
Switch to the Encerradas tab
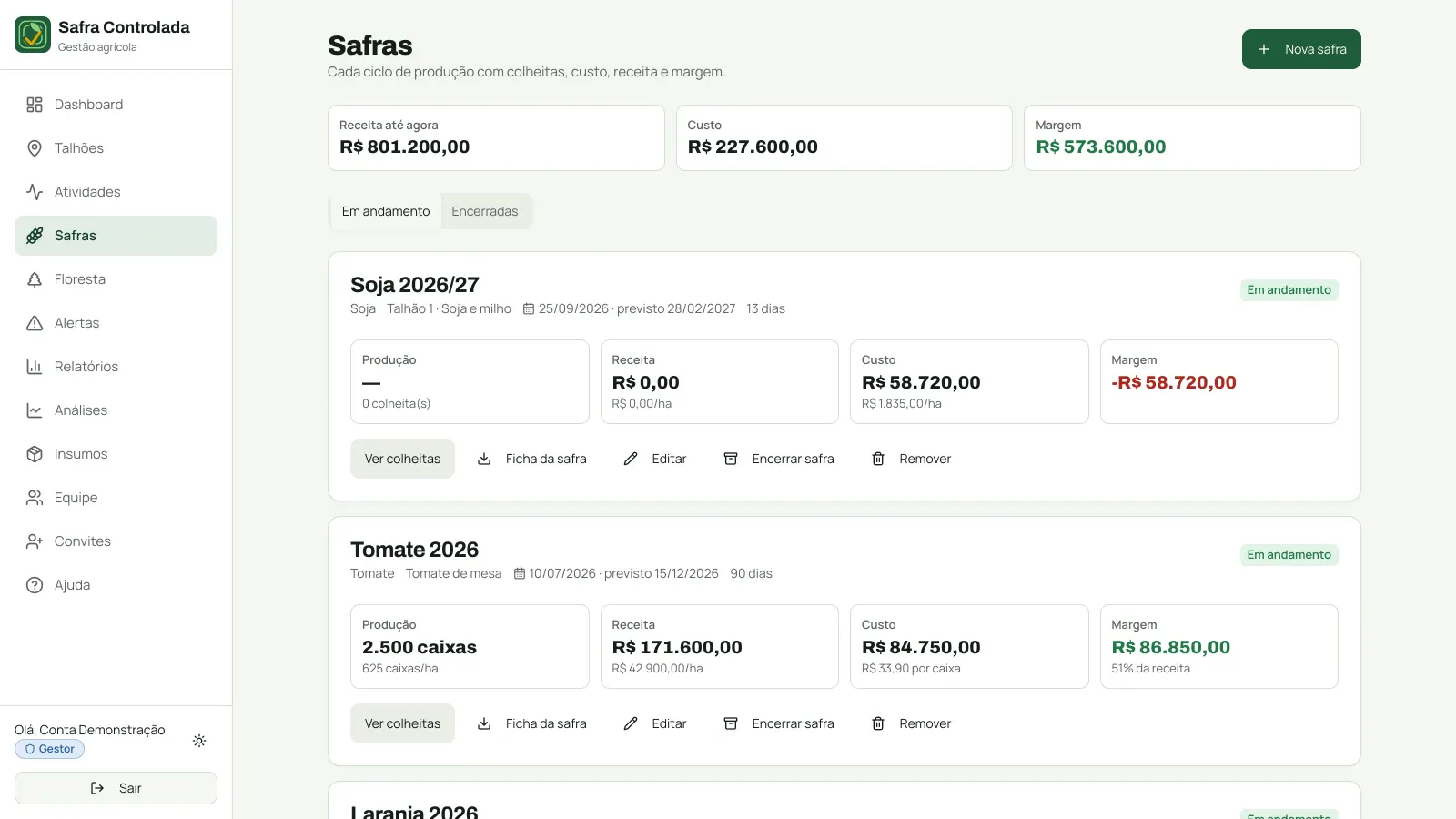coord(485,211)
